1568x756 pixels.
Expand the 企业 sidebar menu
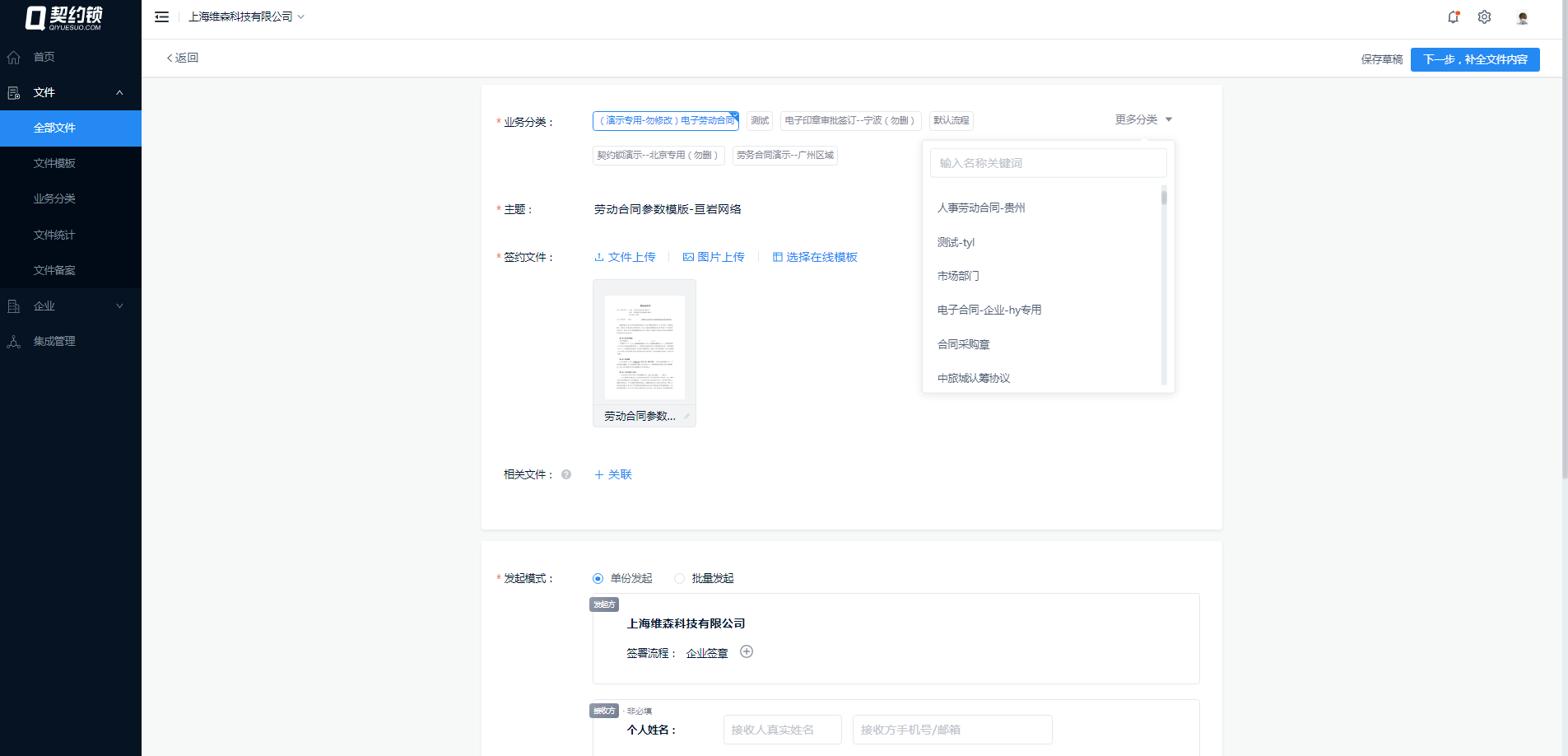click(119, 306)
